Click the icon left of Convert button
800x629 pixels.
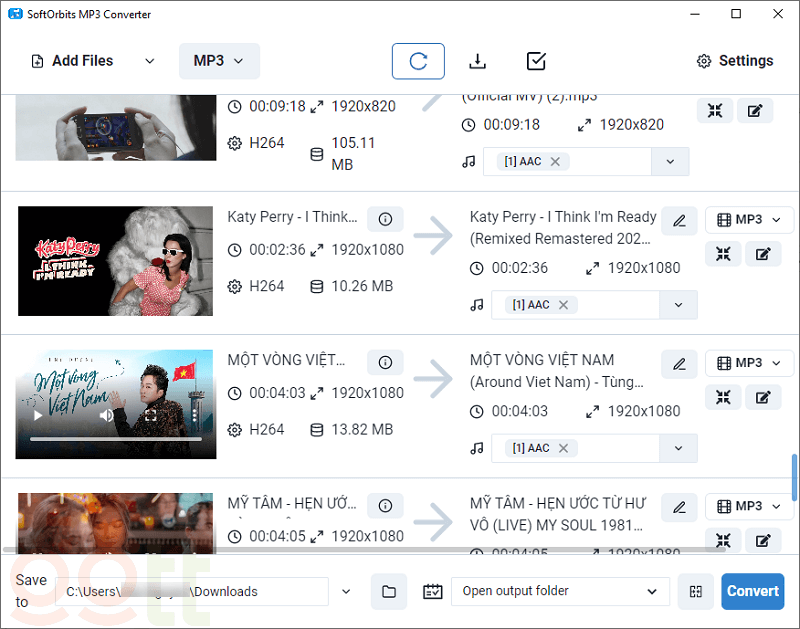[696, 591]
